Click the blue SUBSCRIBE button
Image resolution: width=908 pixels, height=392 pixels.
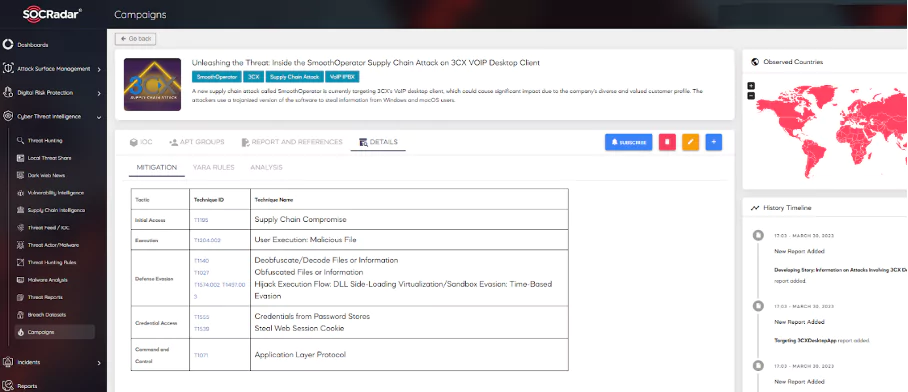click(628, 142)
